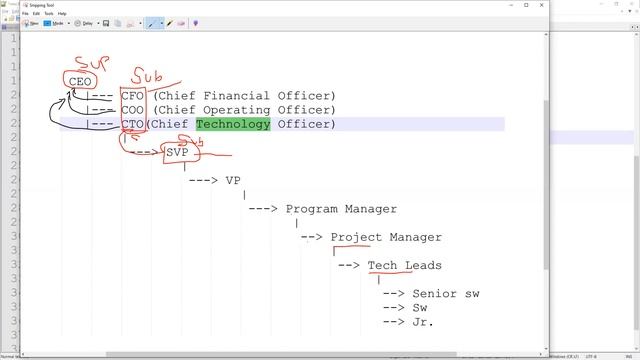The image size is (640, 360).
Task: Open the Edit menu
Action: (x=36, y=13)
